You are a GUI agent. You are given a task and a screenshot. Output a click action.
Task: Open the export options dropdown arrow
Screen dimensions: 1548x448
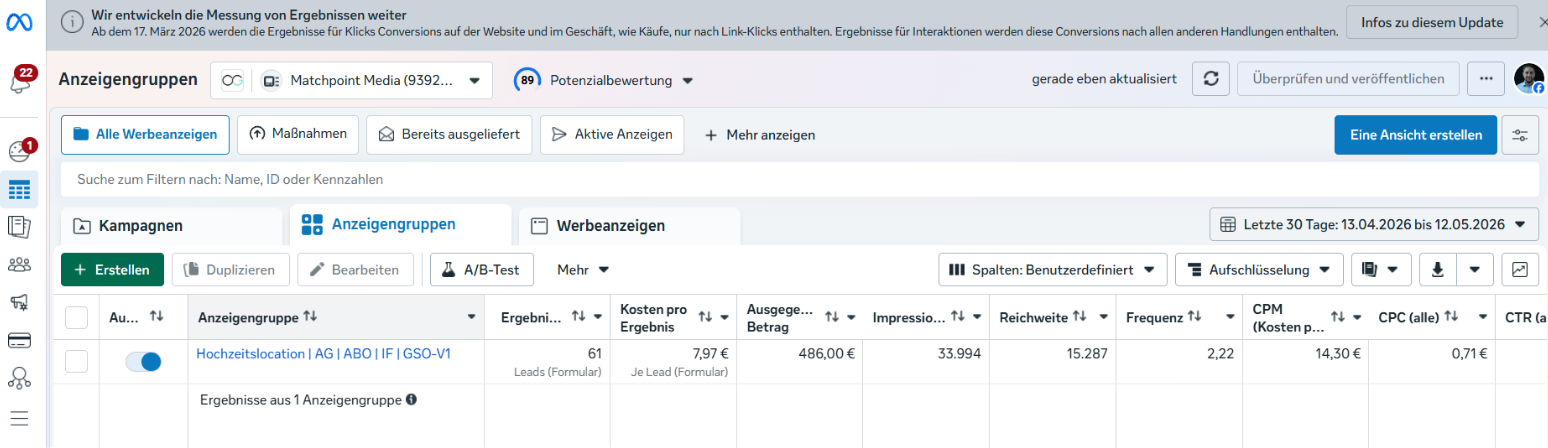[x=1476, y=269]
